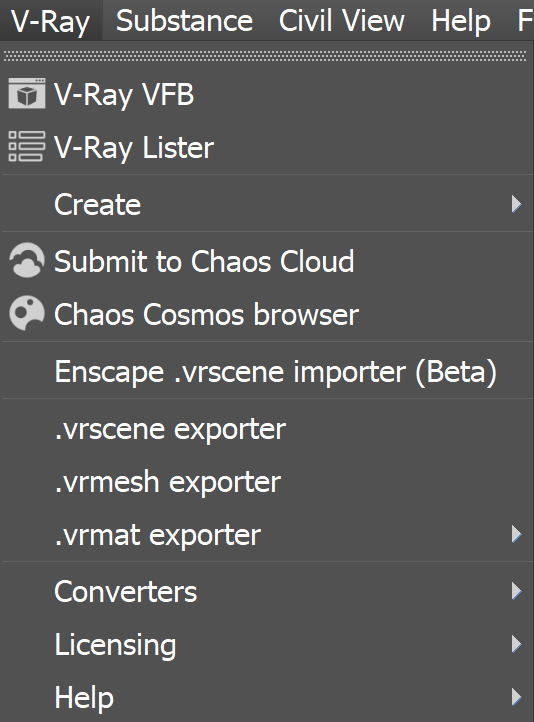Select Submit to Chaos Cloud entry
The image size is (534, 722).
(x=204, y=261)
